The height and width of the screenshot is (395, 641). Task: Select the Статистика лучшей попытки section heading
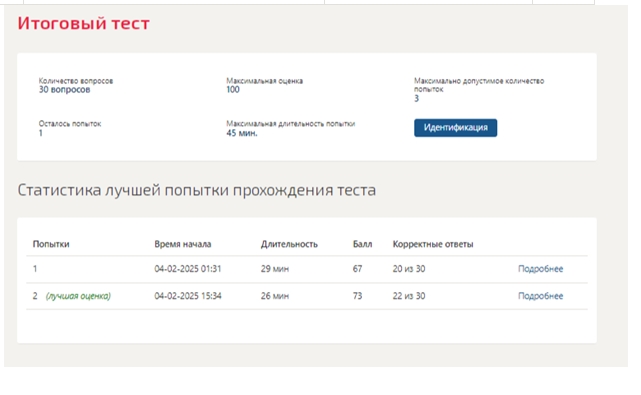click(197, 190)
